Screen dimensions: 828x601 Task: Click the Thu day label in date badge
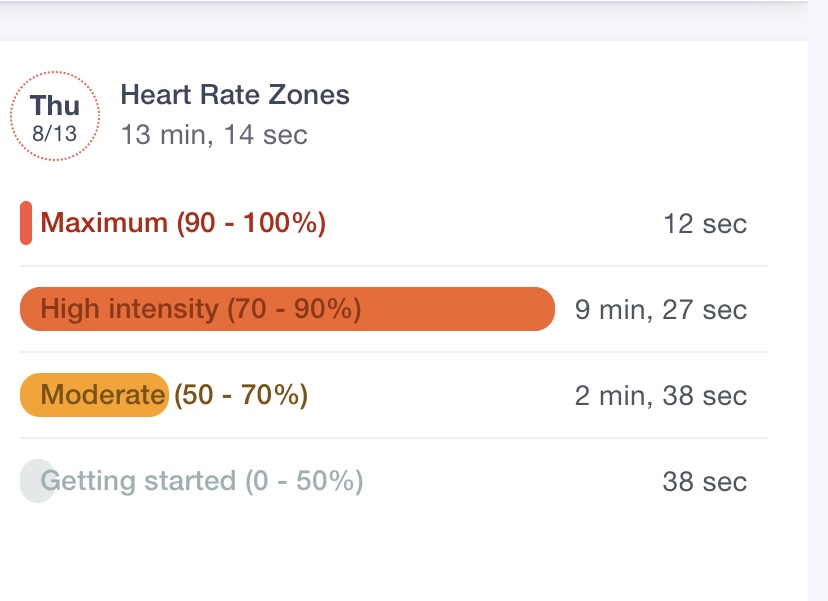(54, 106)
